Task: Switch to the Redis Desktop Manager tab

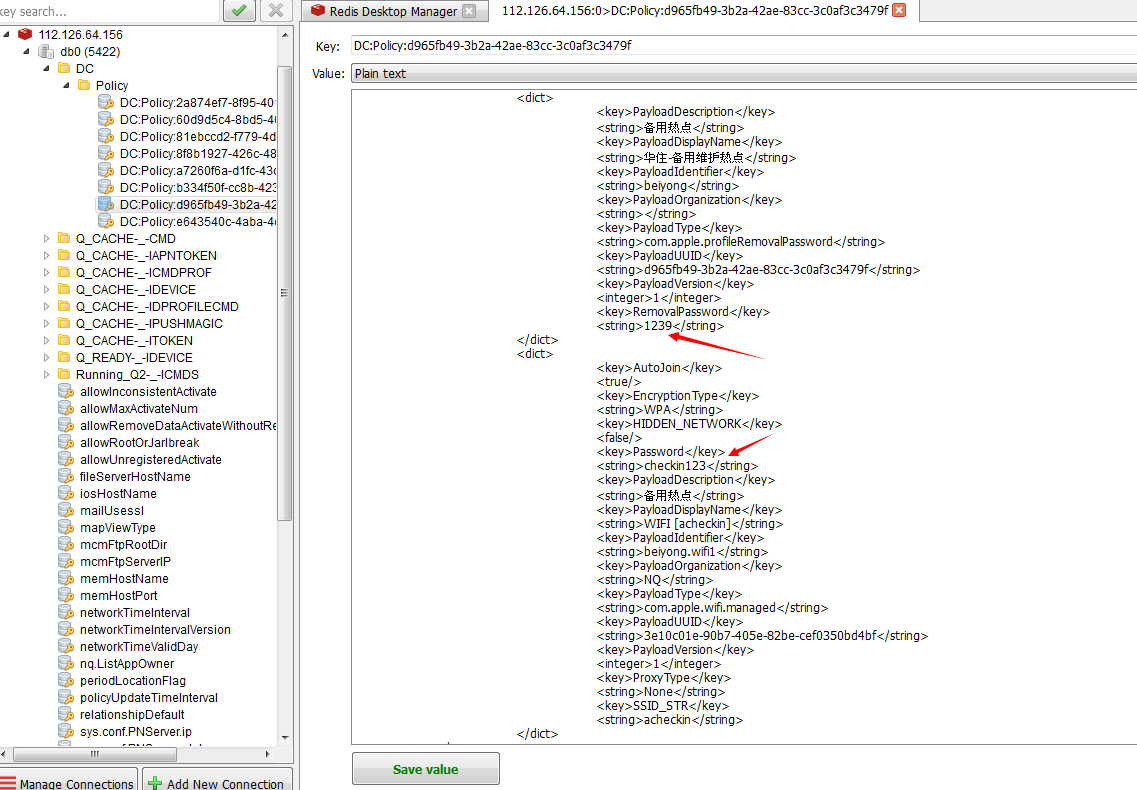Action: pyautogui.click(x=393, y=11)
